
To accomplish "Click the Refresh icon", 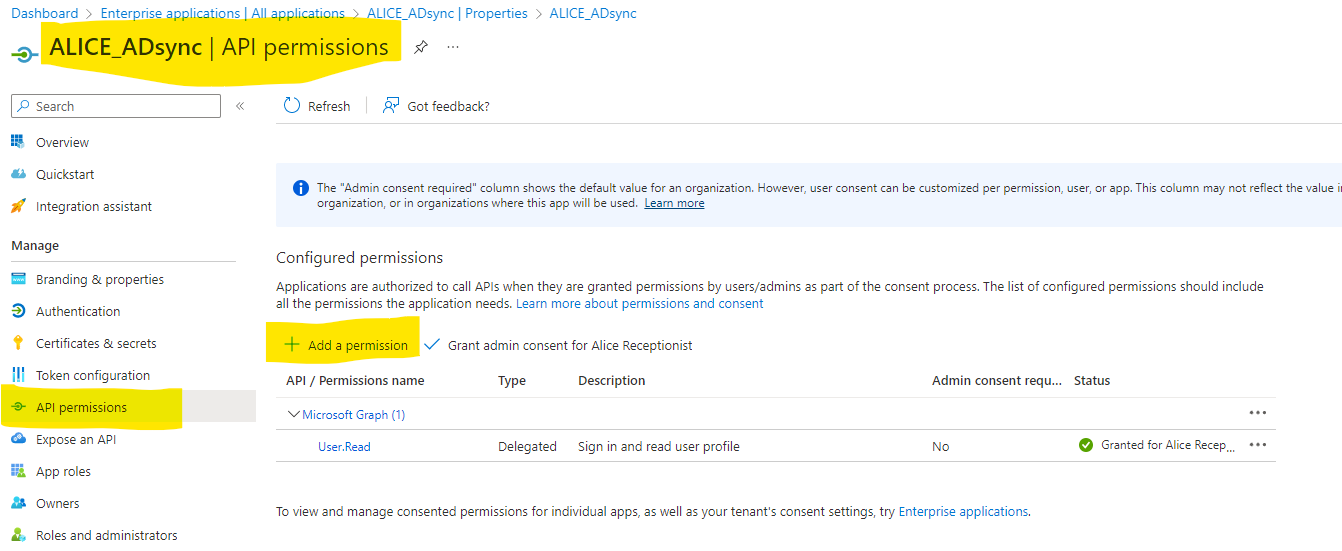I will 292,106.
